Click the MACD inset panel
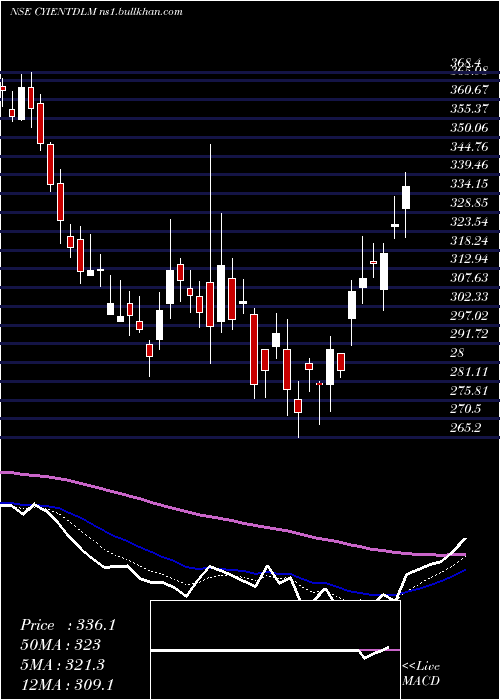 (275, 650)
